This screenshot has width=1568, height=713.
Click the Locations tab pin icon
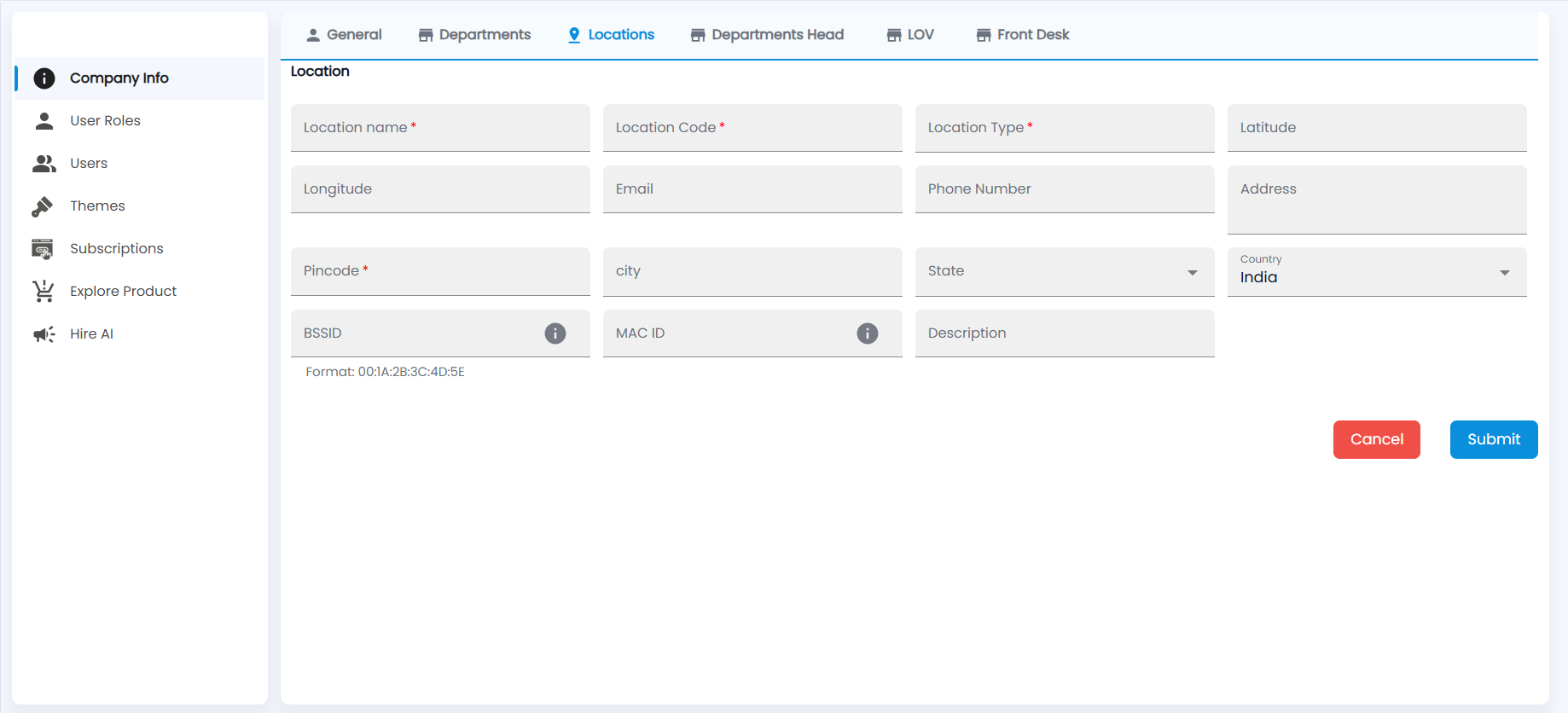click(x=574, y=35)
